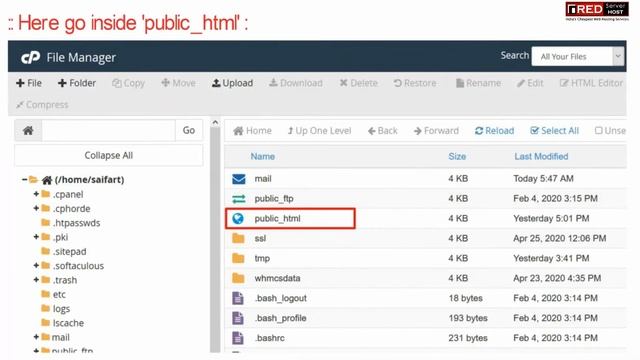The width and height of the screenshot is (640, 360).
Task: Sort files by Name column
Action: [262, 156]
